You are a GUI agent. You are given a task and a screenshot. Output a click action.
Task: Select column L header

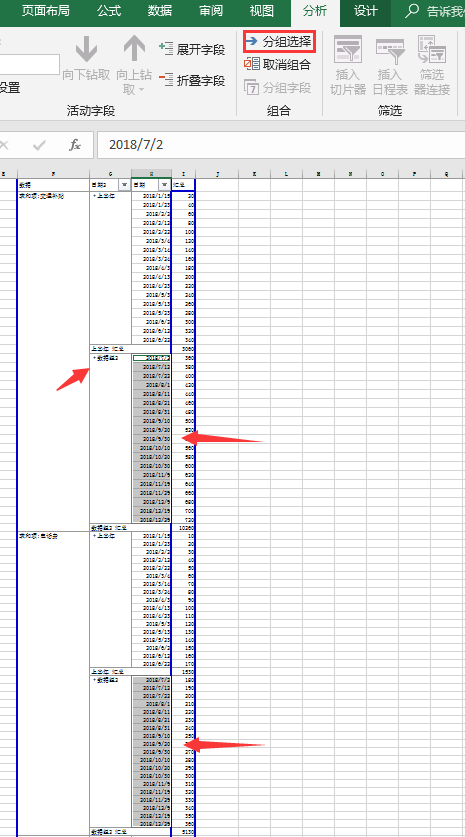tap(286, 174)
